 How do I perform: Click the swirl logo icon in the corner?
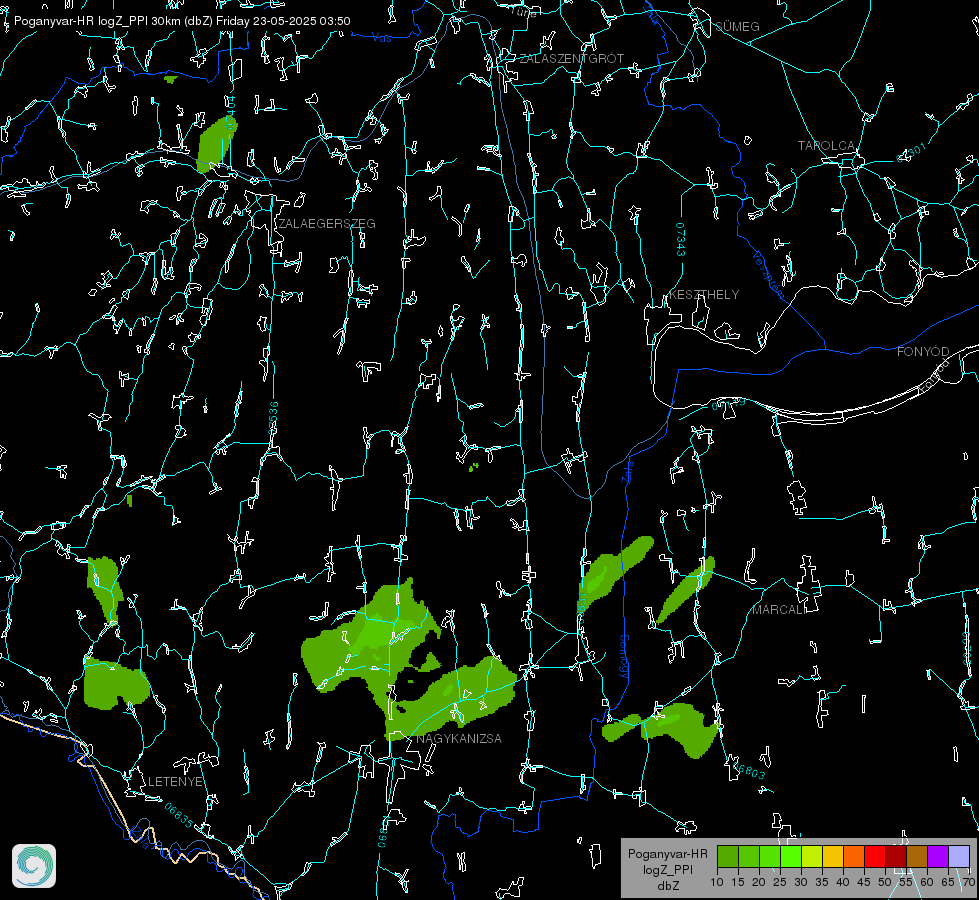click(x=34, y=866)
